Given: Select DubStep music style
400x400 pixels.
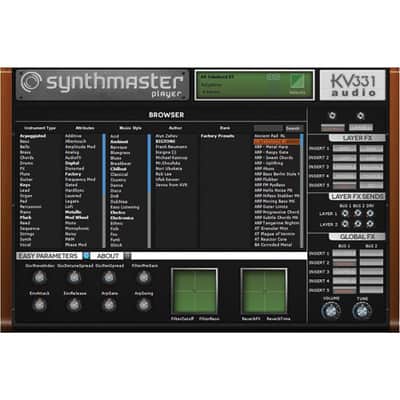Looking at the screenshot, I should (x=119, y=202).
